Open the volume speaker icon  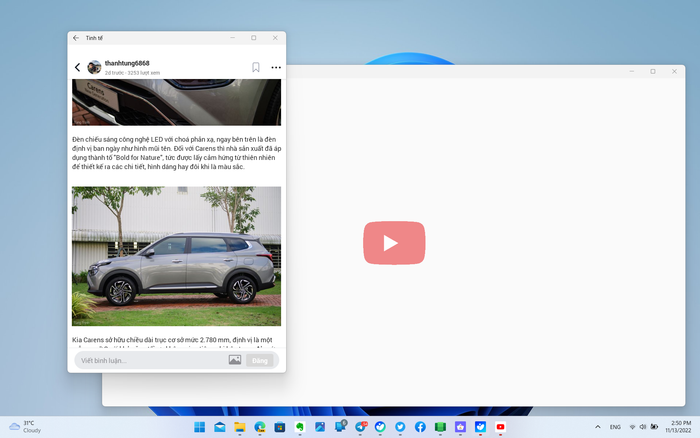click(x=643, y=427)
